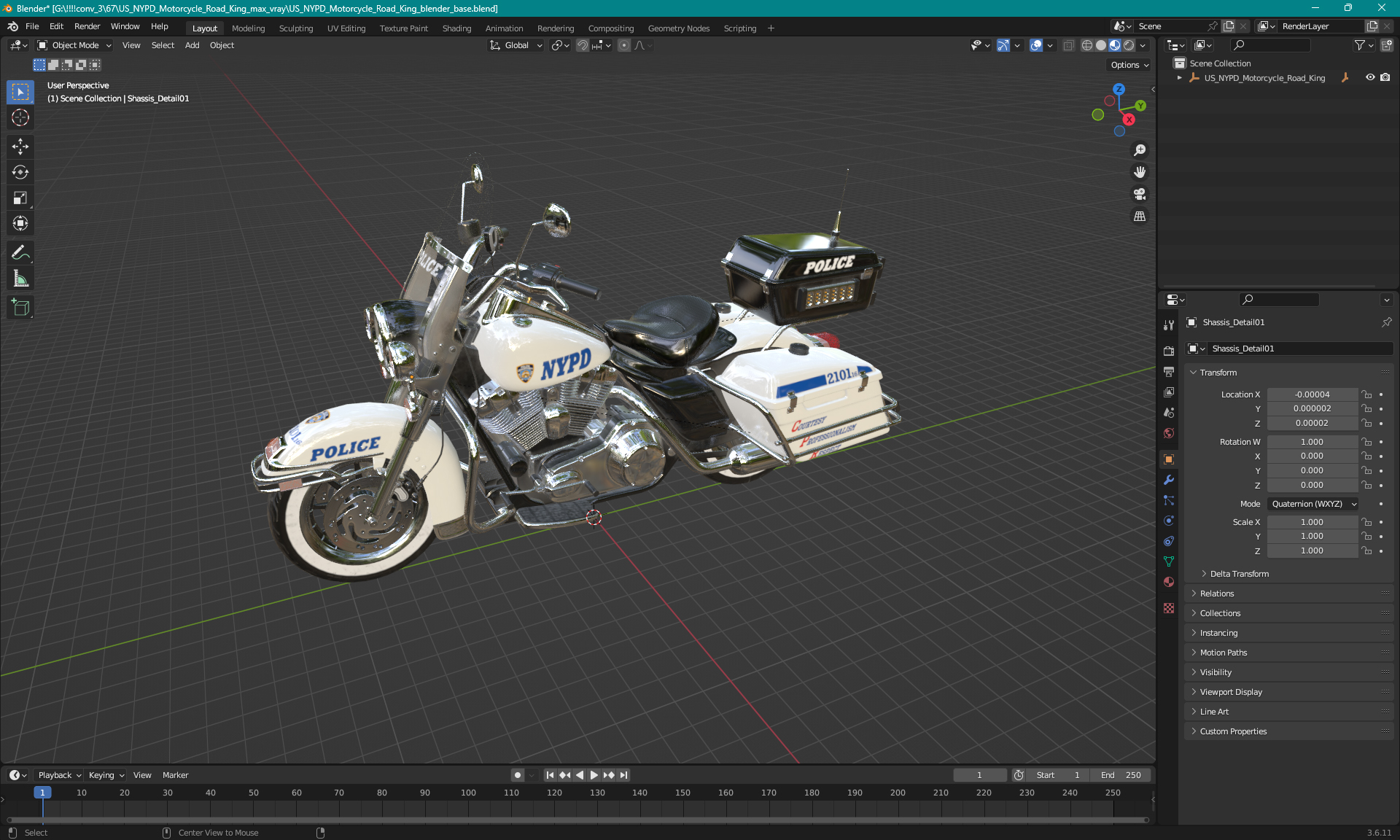Open the Render properties tab

click(1169, 351)
